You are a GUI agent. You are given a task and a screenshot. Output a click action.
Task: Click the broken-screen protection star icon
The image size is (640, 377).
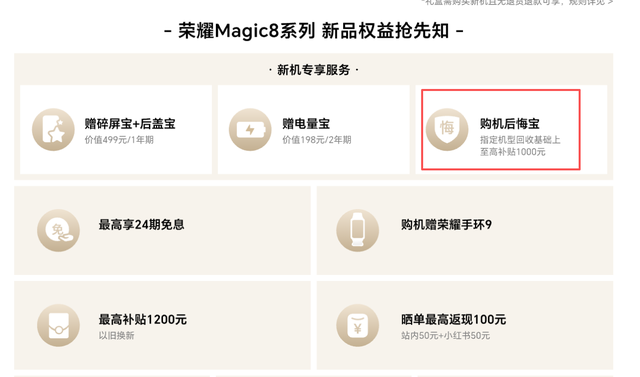pos(53,130)
